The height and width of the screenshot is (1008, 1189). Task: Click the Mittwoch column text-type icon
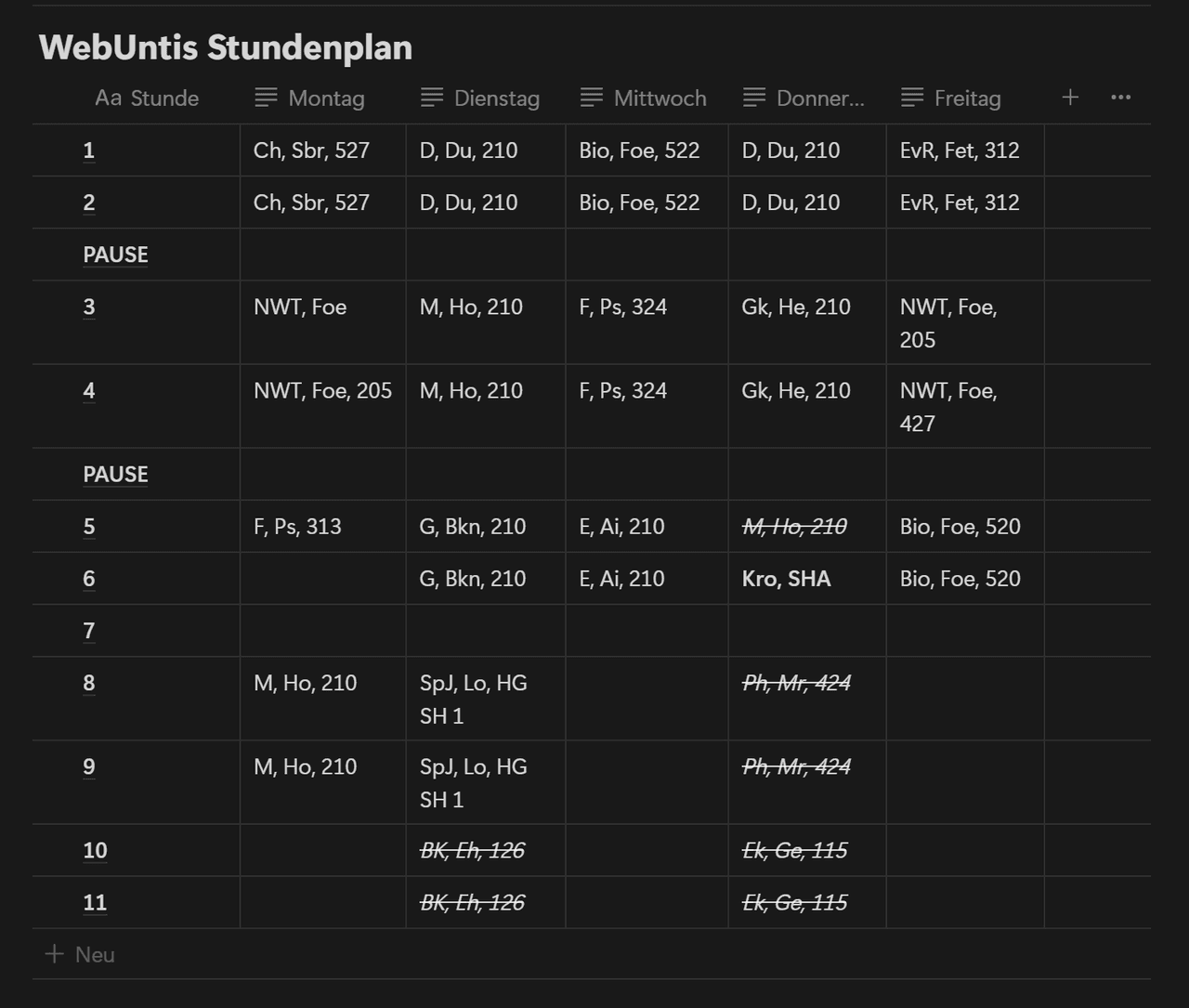592,98
